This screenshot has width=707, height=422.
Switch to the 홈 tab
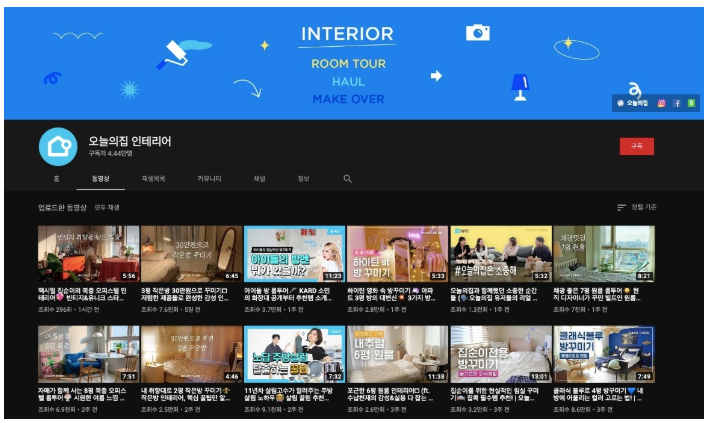(x=56, y=179)
